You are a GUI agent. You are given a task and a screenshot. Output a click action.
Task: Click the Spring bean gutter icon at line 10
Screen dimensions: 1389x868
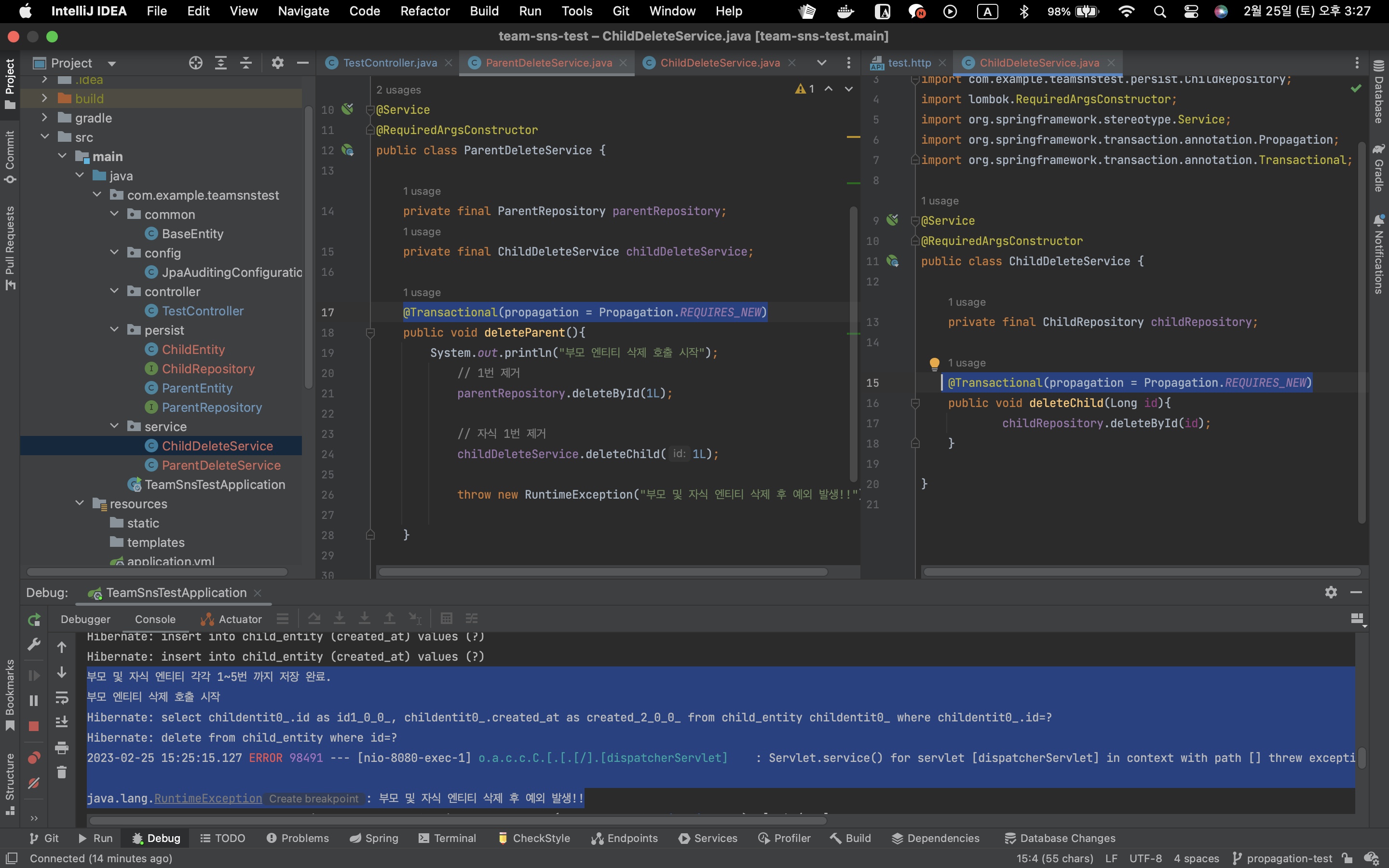348,109
